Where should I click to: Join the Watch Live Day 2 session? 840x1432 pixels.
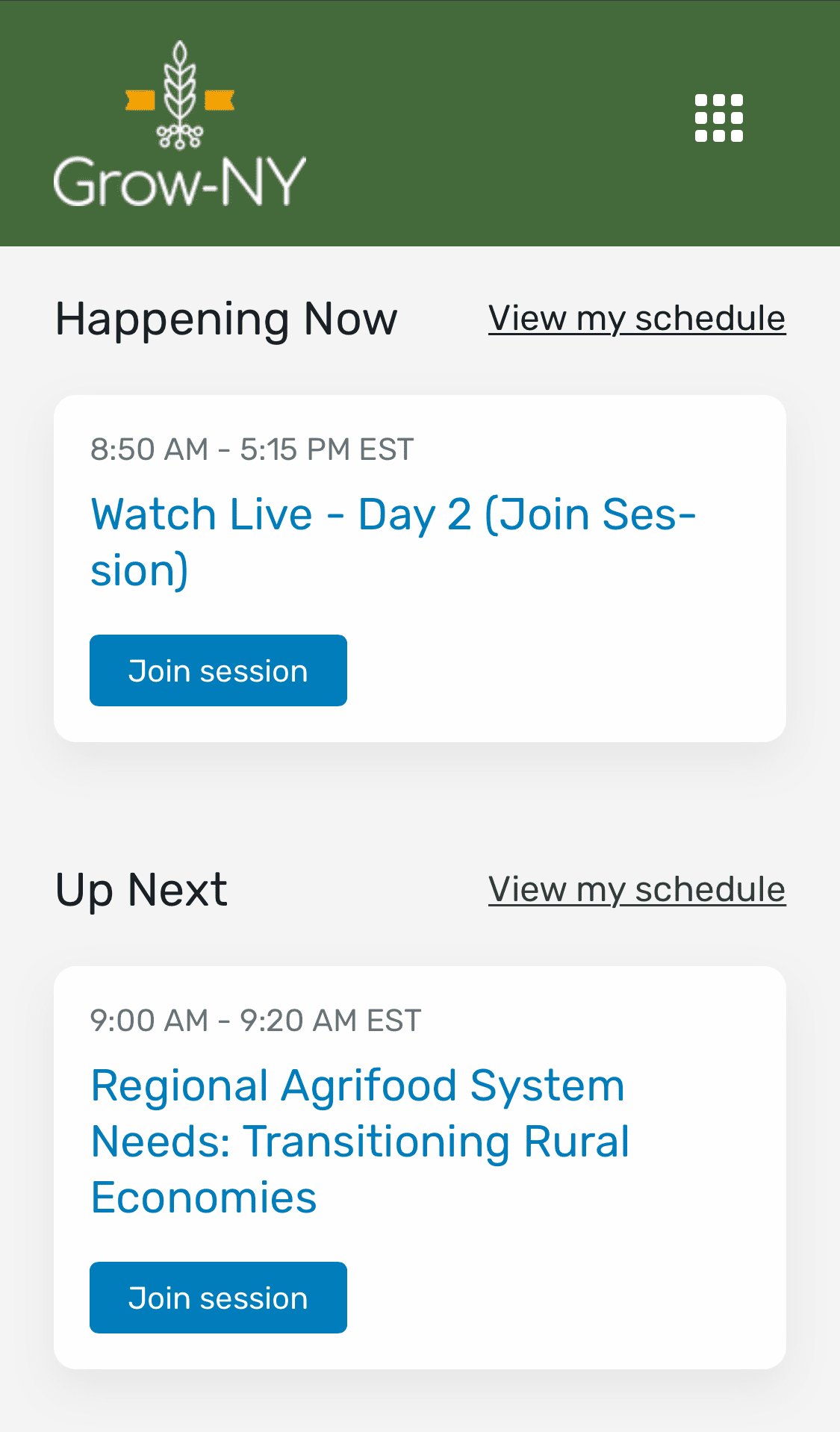click(218, 670)
